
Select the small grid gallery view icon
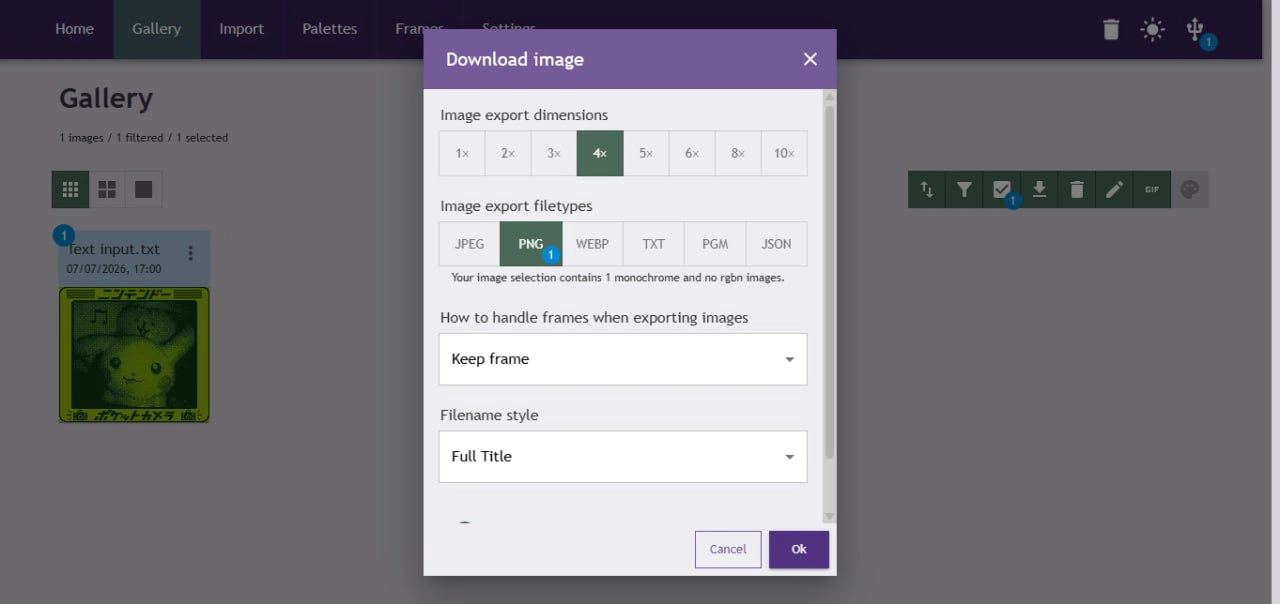tap(70, 189)
